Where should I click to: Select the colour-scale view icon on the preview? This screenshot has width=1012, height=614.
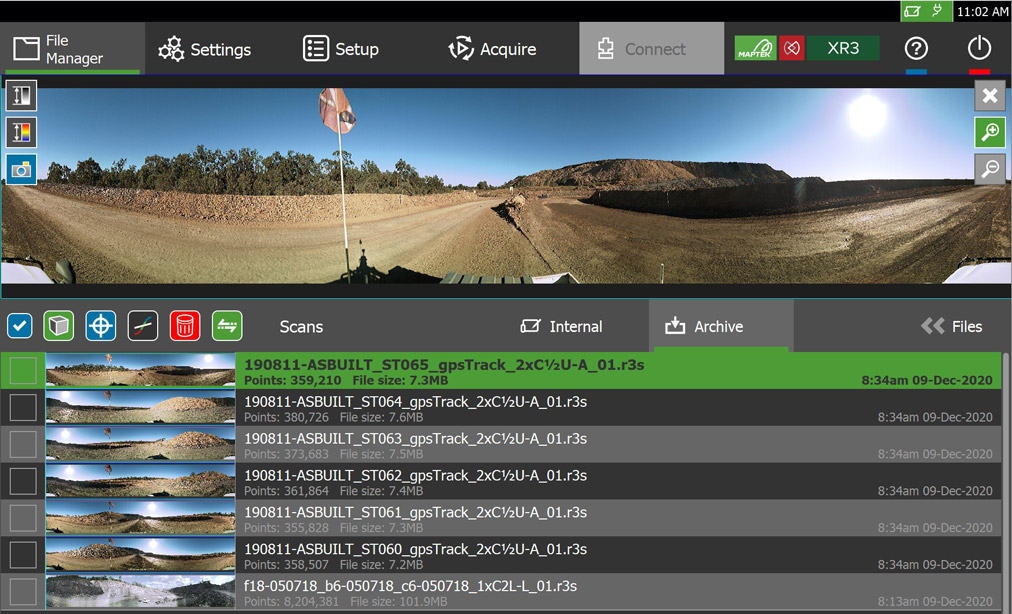(21, 132)
